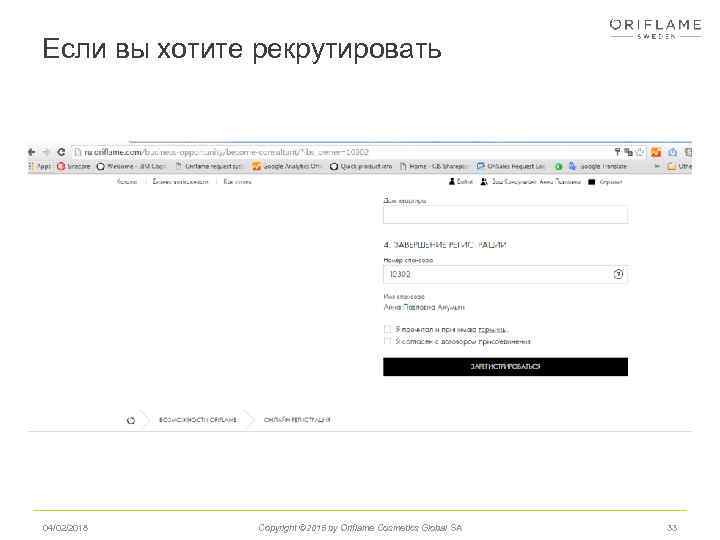Click the translate icon in the address bar
The height and width of the screenshot is (540, 720).
628,152
